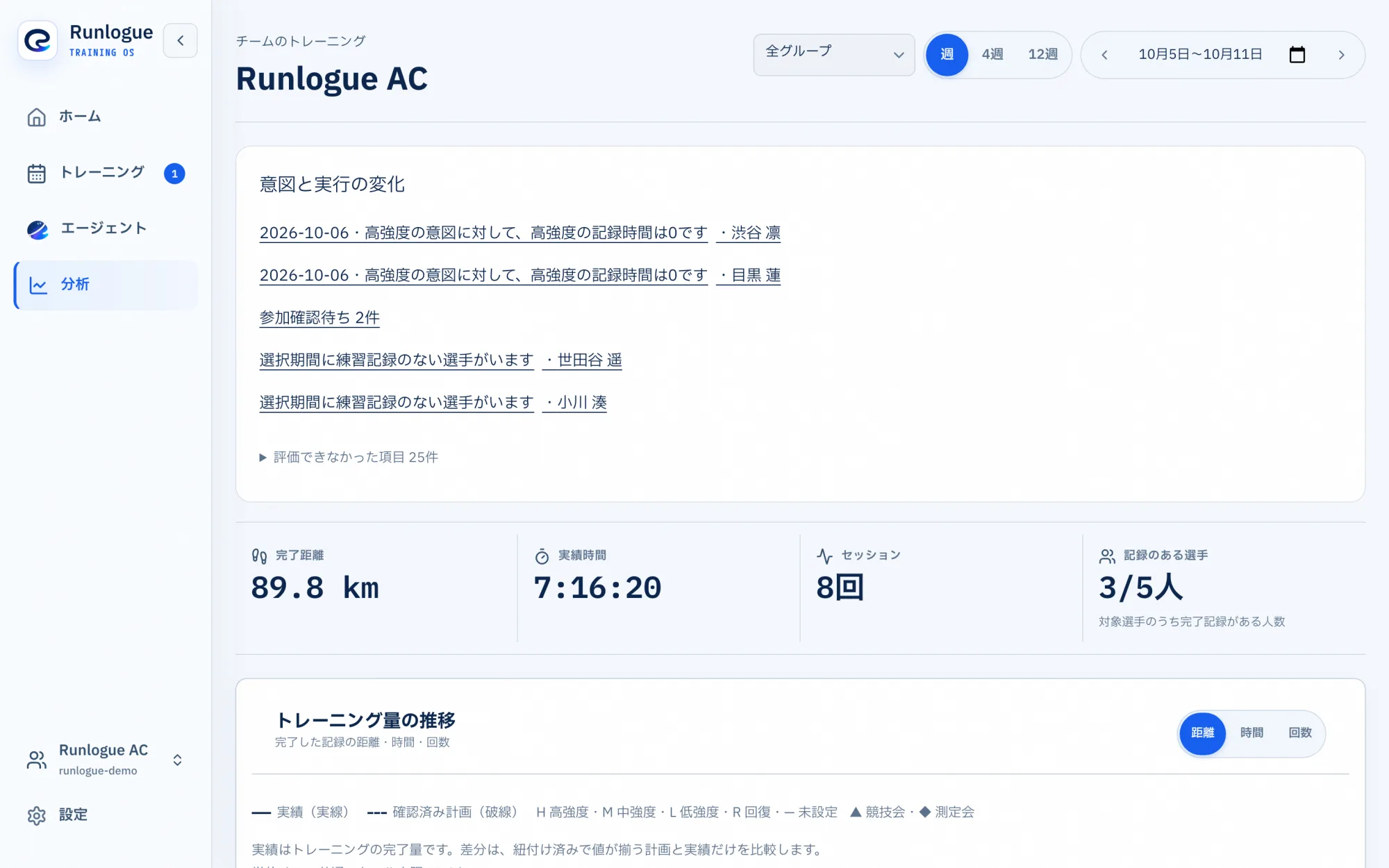Open the 渋谷 凛 athlete link
Screen dimensions: 1389x868
click(x=749, y=233)
